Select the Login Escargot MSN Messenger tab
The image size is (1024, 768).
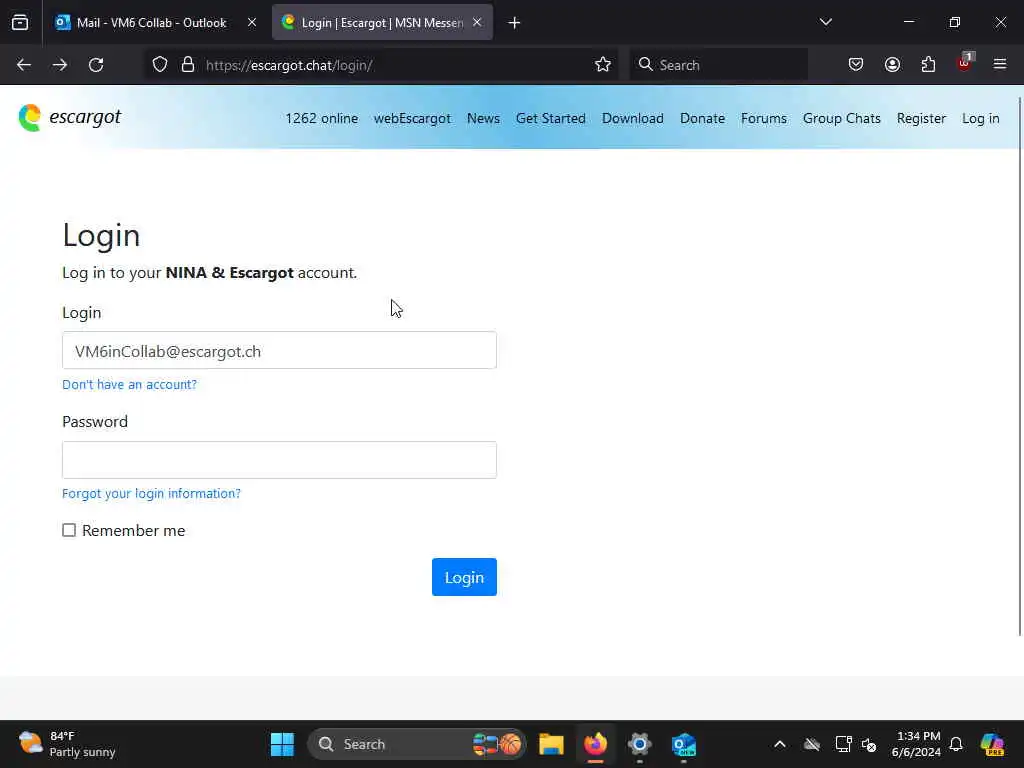(383, 22)
